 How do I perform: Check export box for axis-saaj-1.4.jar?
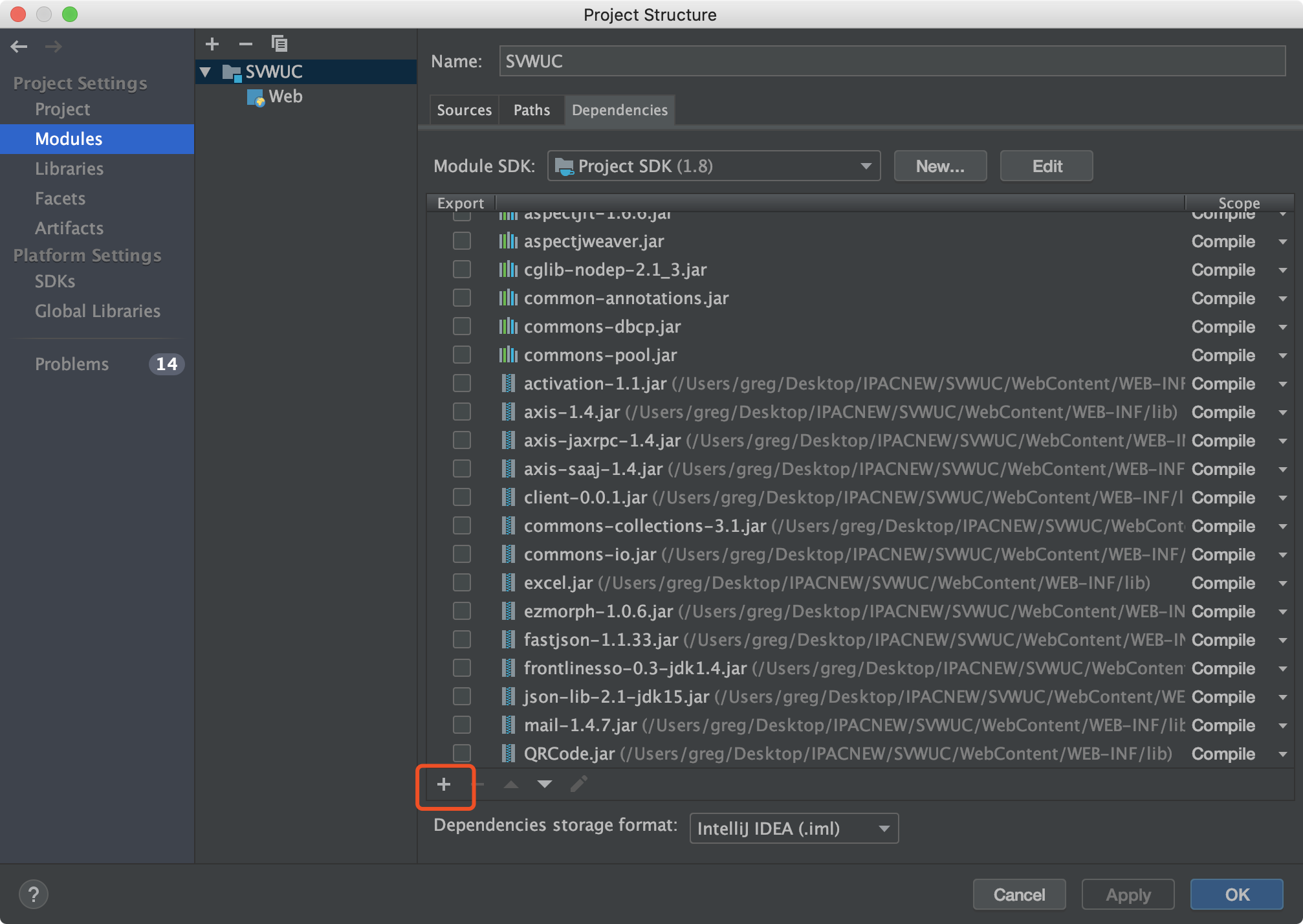[x=462, y=469]
